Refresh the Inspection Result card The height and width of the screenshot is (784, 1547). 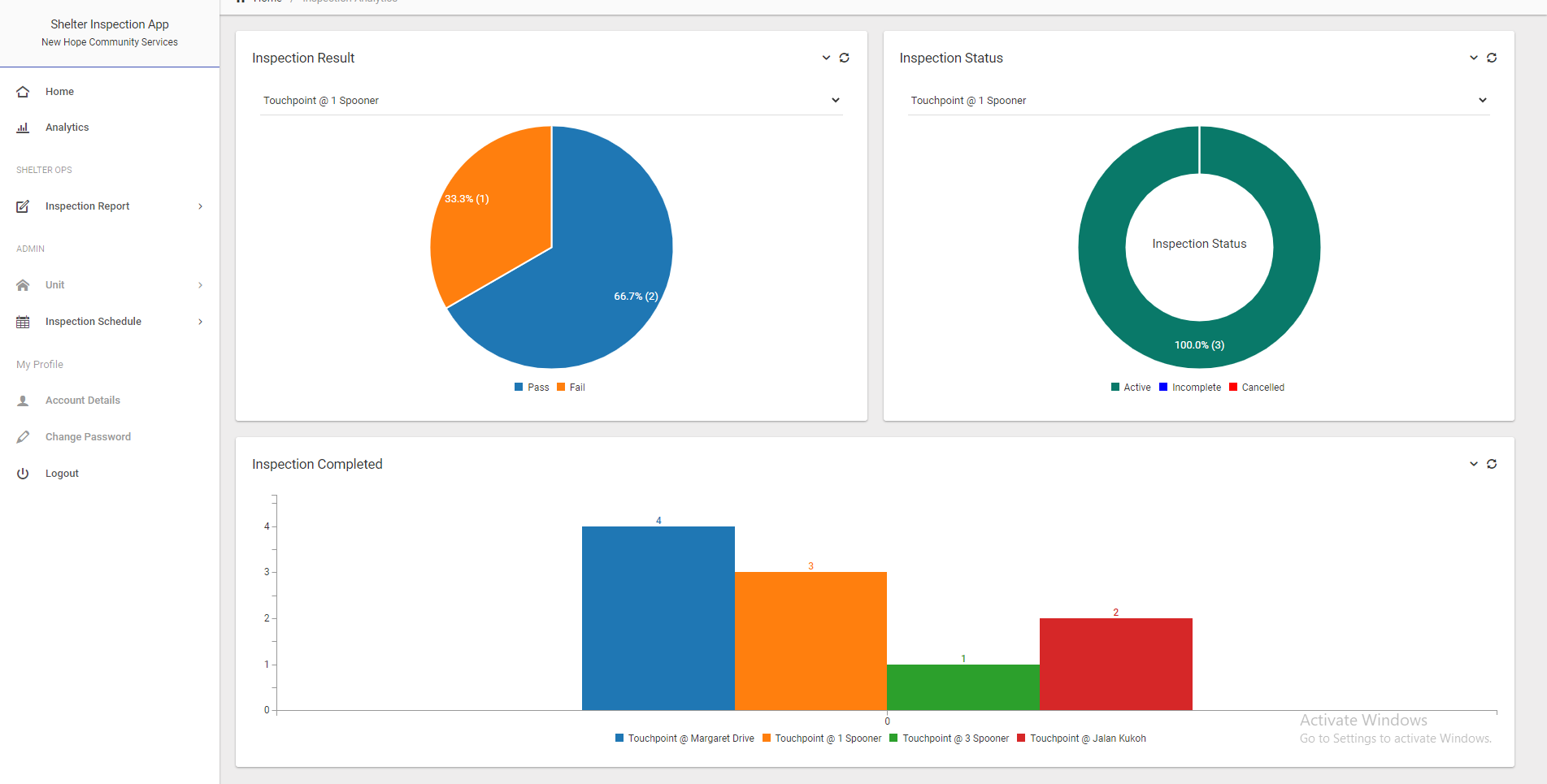(x=845, y=58)
